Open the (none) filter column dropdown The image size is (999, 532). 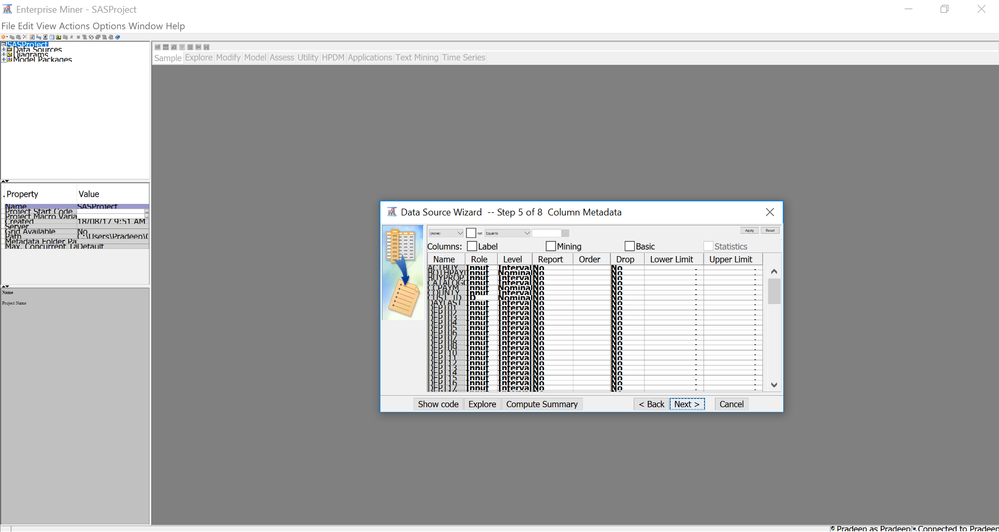coord(446,233)
